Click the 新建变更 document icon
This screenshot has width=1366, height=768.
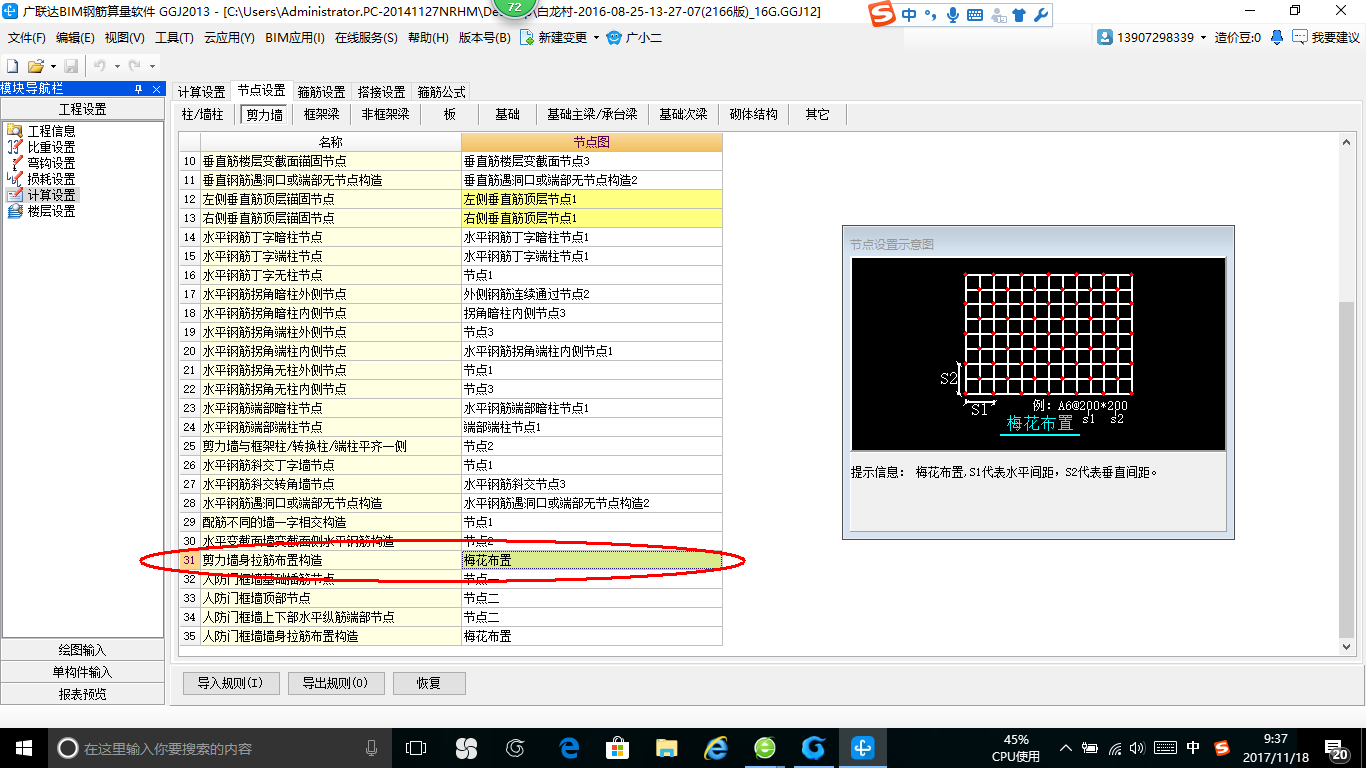tap(526, 38)
